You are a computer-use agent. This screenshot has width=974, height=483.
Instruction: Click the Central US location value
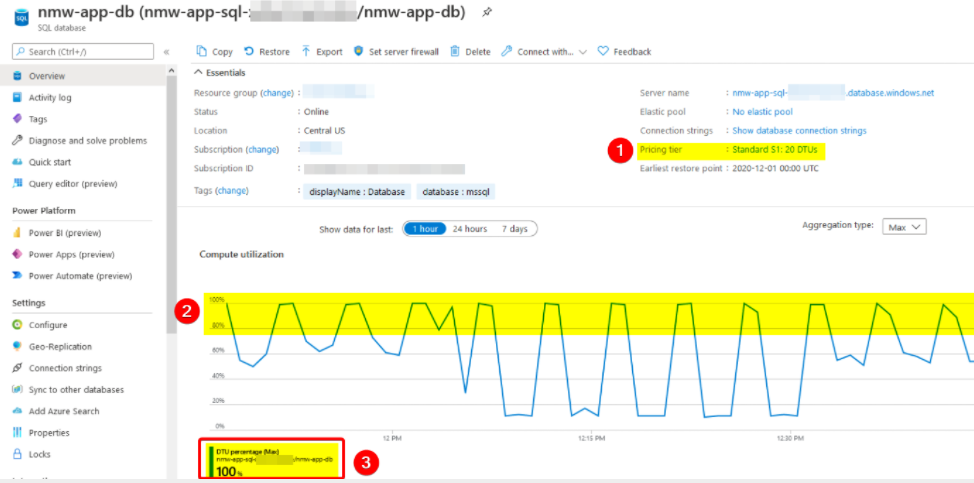coord(324,131)
